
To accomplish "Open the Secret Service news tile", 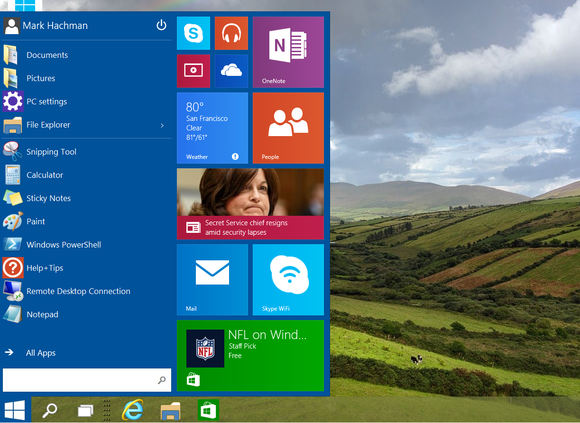I will coord(250,204).
